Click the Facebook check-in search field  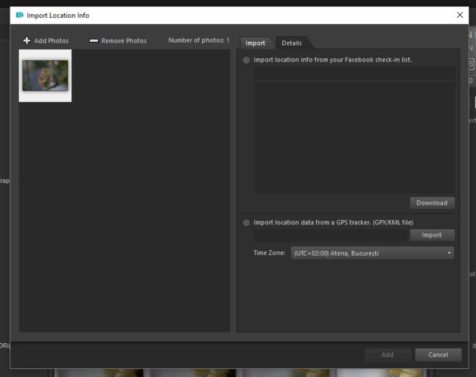[355, 73]
